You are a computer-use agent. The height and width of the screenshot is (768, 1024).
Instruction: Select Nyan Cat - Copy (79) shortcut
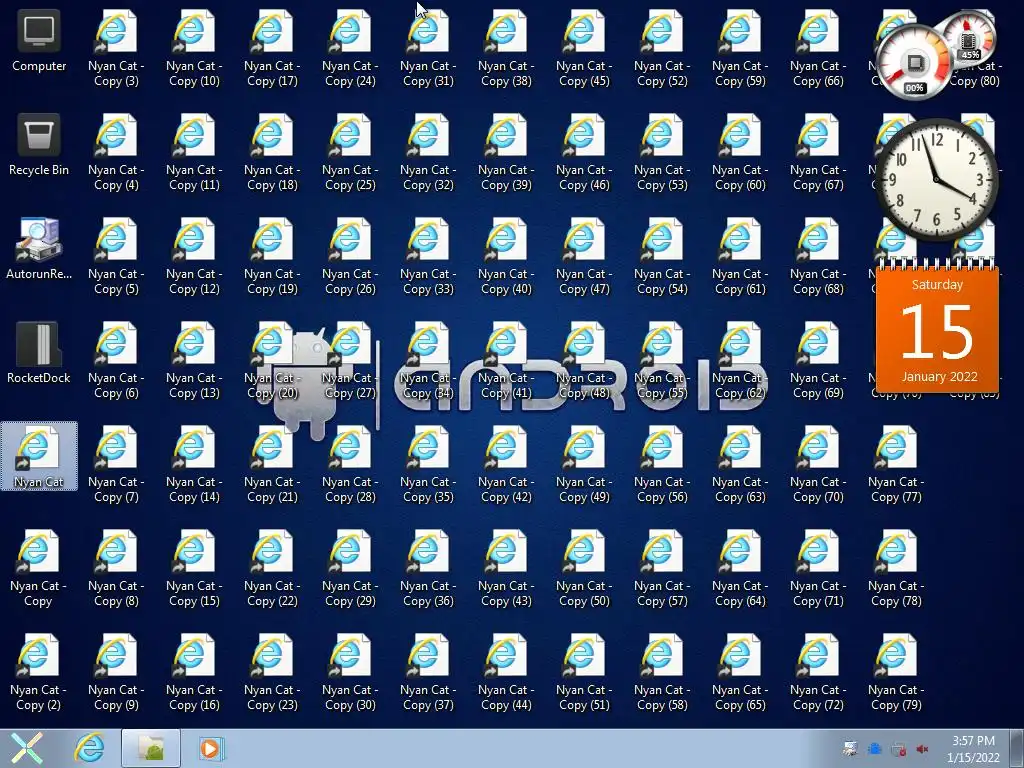(x=896, y=672)
